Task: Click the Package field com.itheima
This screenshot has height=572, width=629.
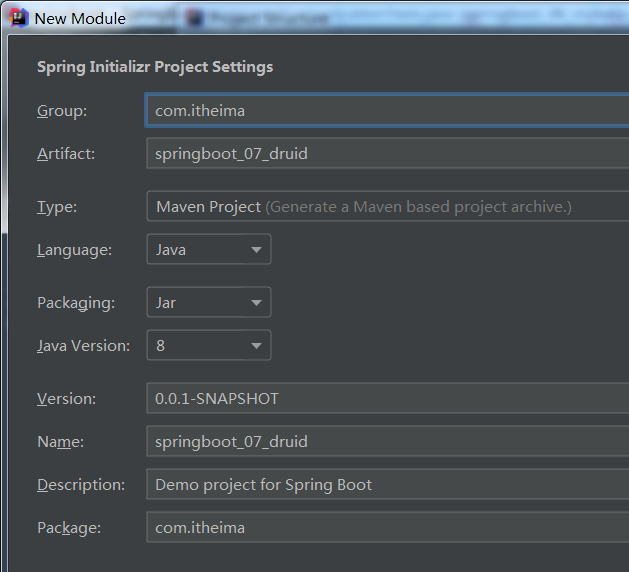Action: [x=388, y=527]
